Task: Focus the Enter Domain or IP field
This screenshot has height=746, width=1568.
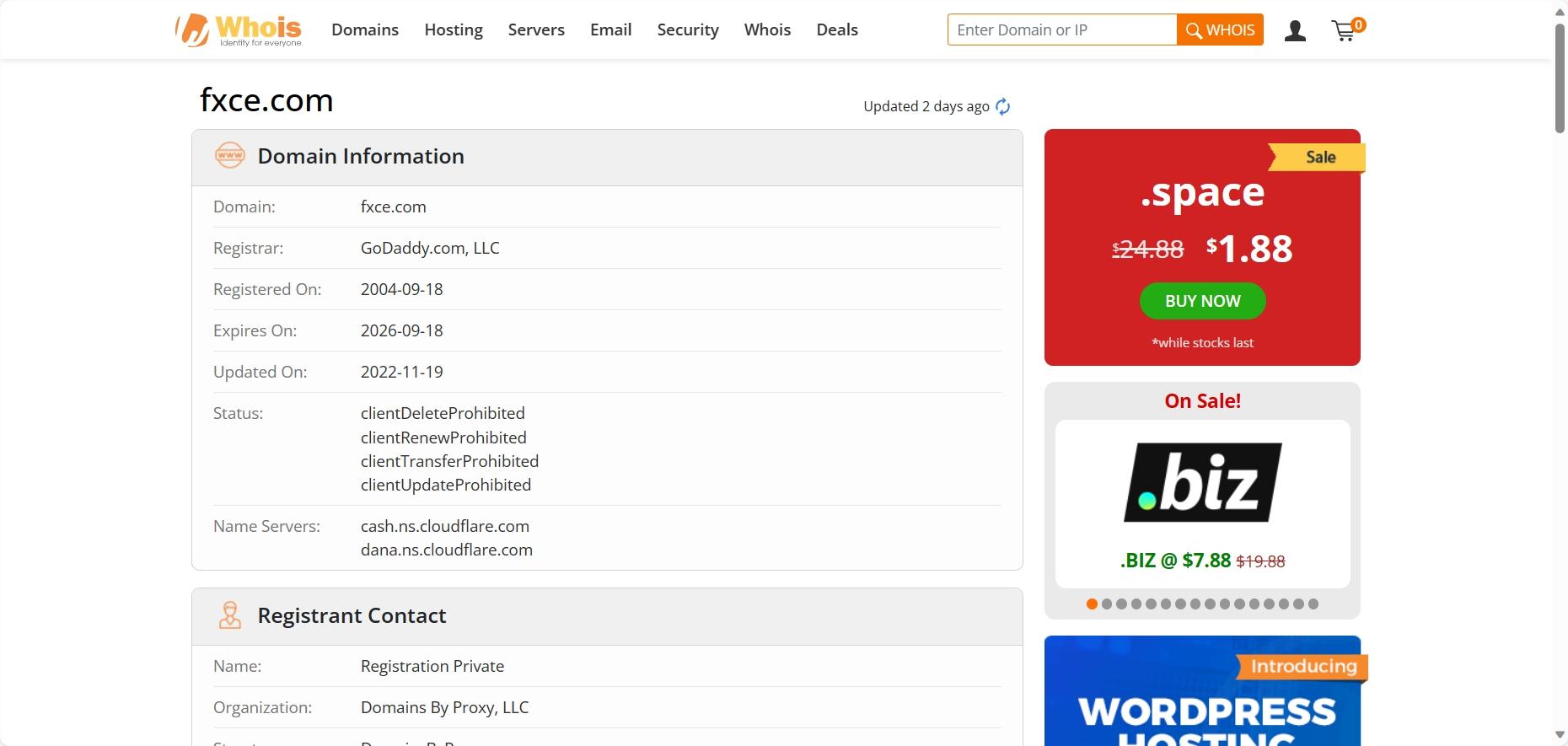Action: 1062,30
